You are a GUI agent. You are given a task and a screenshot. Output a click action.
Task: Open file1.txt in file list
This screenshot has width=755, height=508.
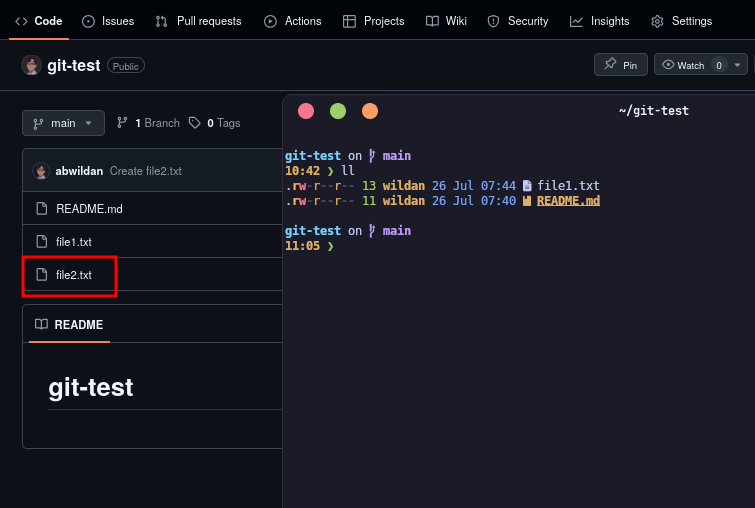coord(74,242)
